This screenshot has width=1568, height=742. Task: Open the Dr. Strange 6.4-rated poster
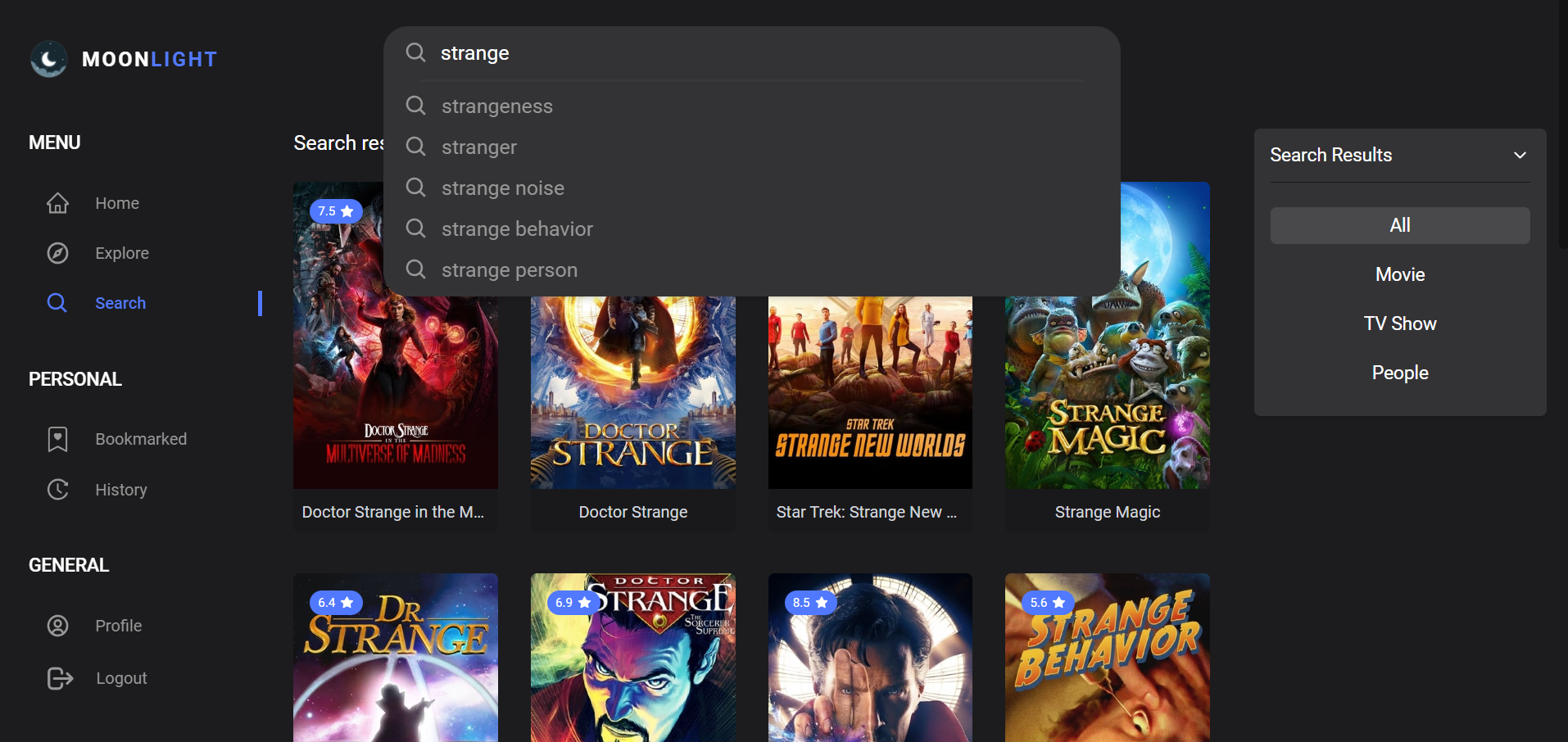coord(396,658)
